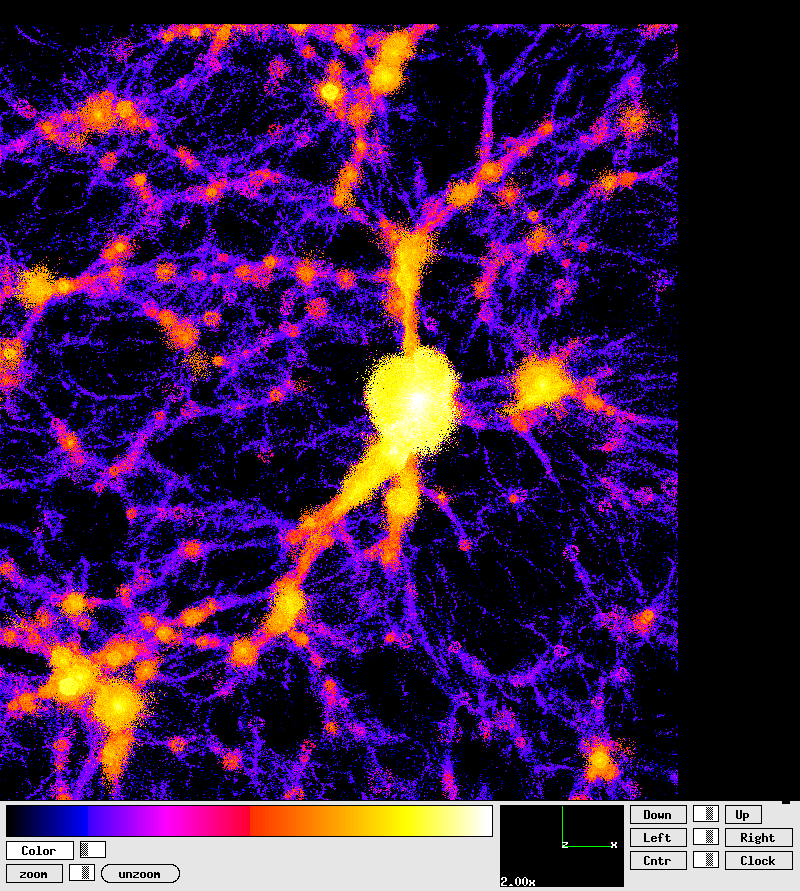Click the Cntr rotation button
The image size is (800, 891).
pyautogui.click(x=658, y=860)
